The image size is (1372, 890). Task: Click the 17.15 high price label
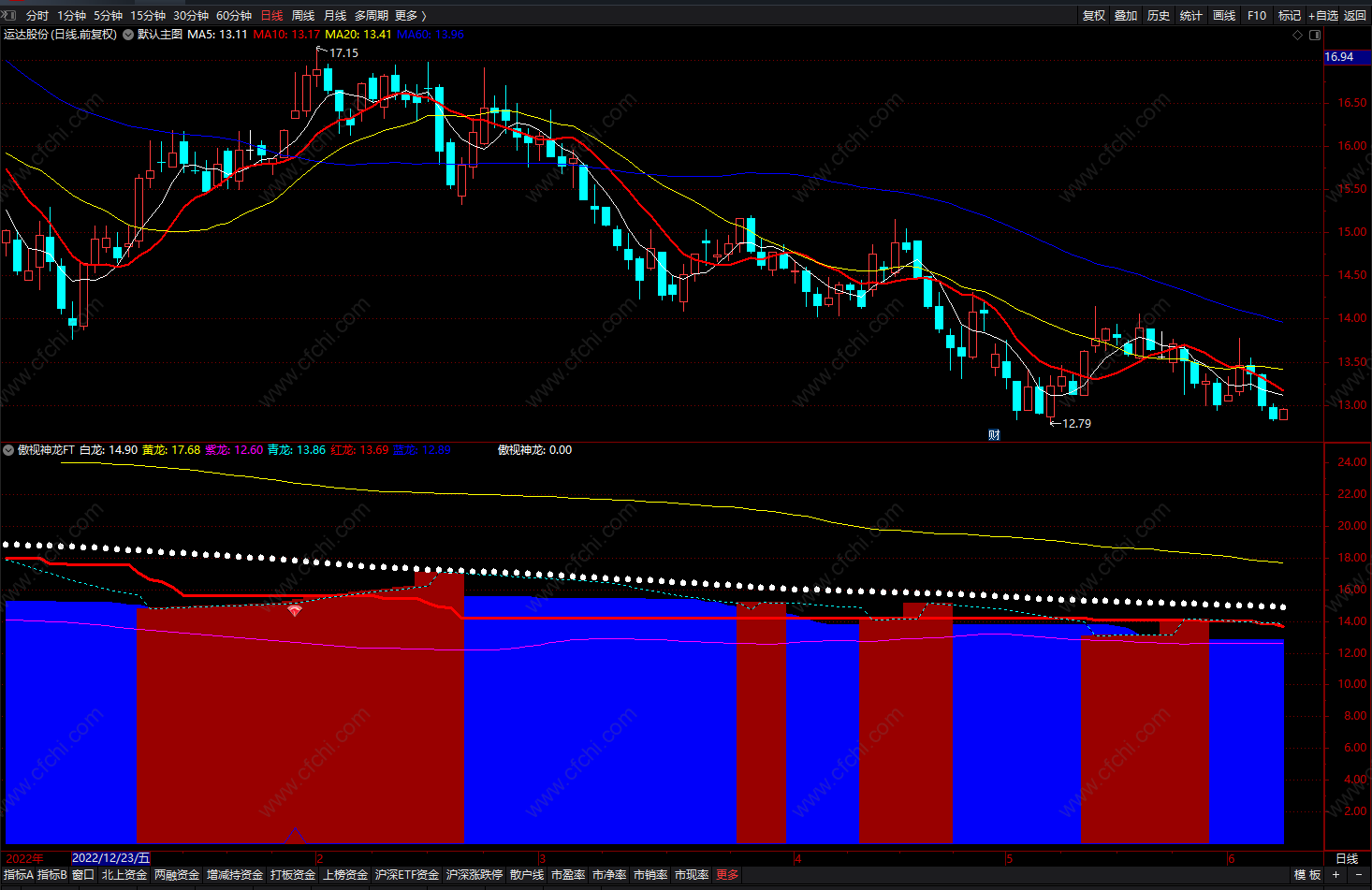pyautogui.click(x=343, y=53)
